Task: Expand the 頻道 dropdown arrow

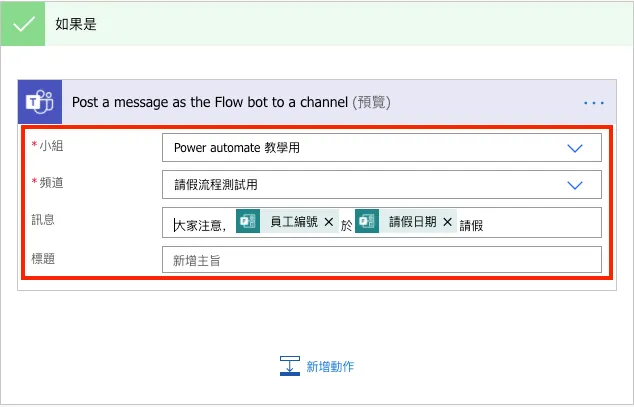Action: coord(575,186)
